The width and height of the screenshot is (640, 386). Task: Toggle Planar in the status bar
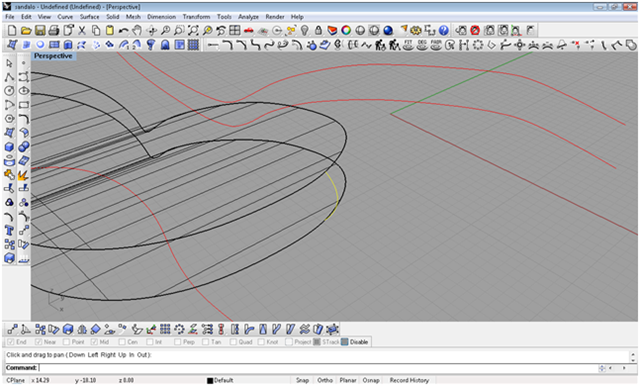pos(348,380)
